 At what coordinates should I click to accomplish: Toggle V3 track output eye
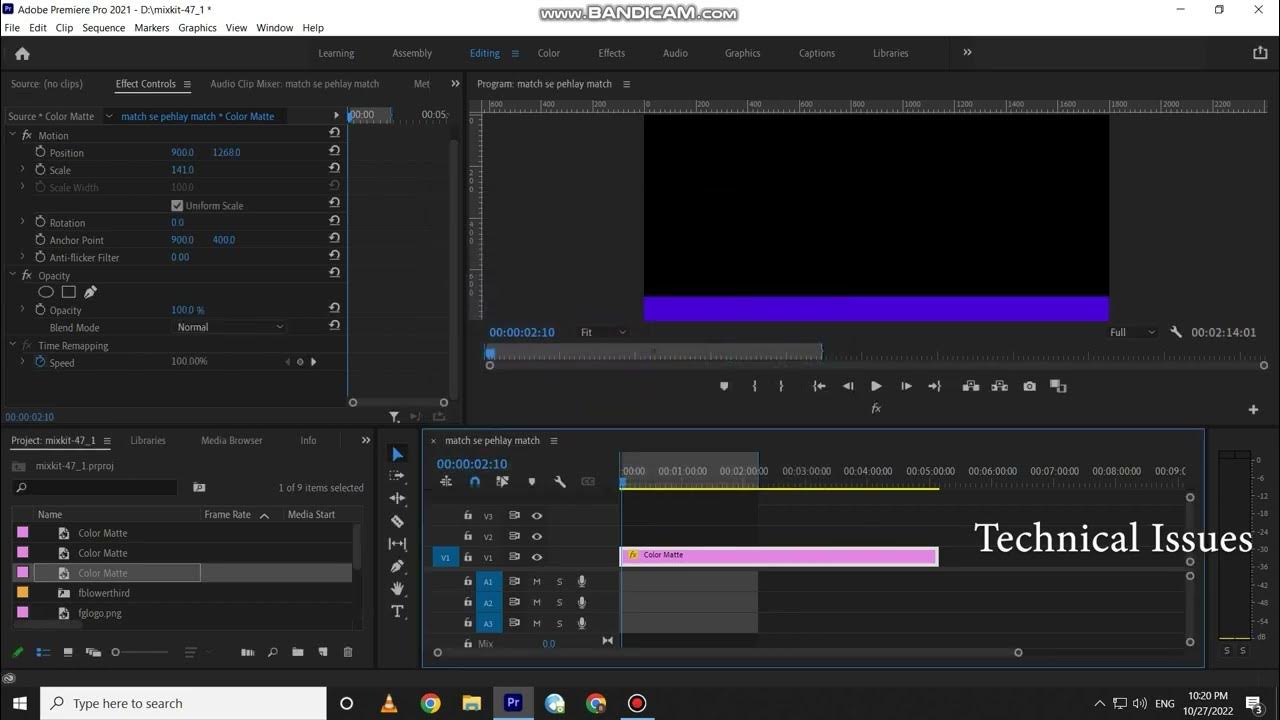(x=537, y=516)
